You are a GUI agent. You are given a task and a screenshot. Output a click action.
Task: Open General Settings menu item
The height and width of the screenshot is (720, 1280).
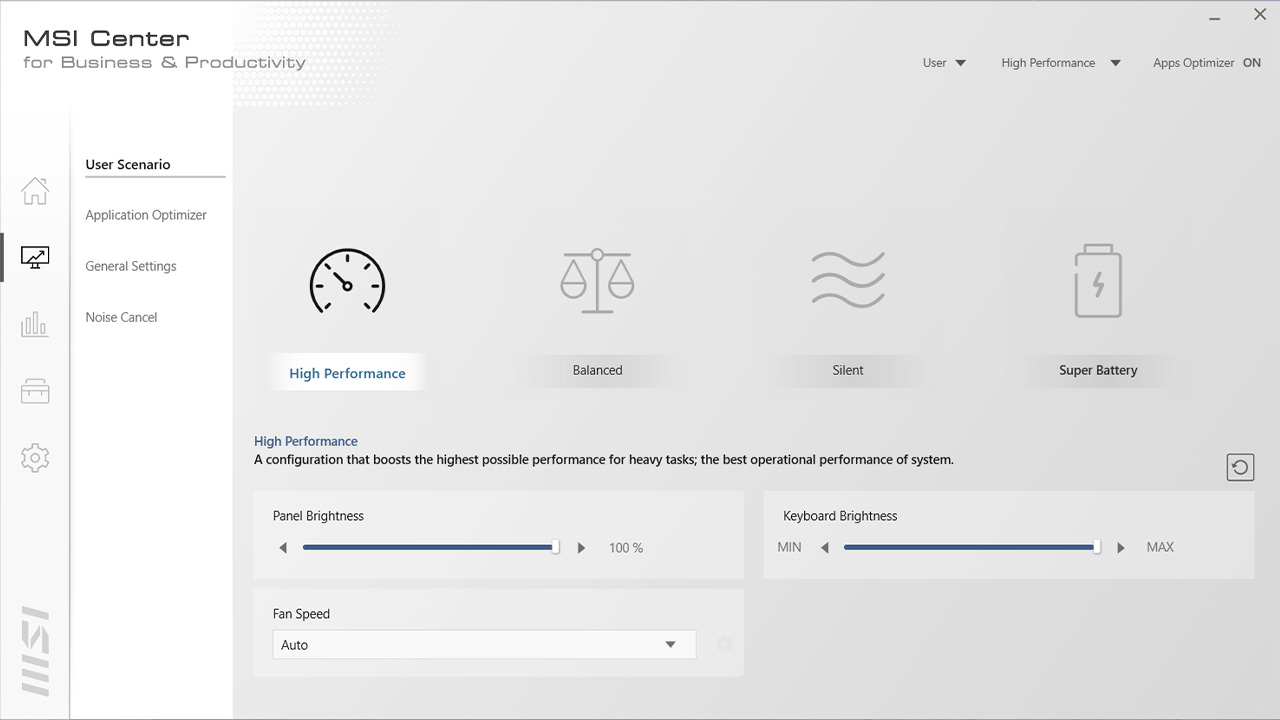pos(131,266)
